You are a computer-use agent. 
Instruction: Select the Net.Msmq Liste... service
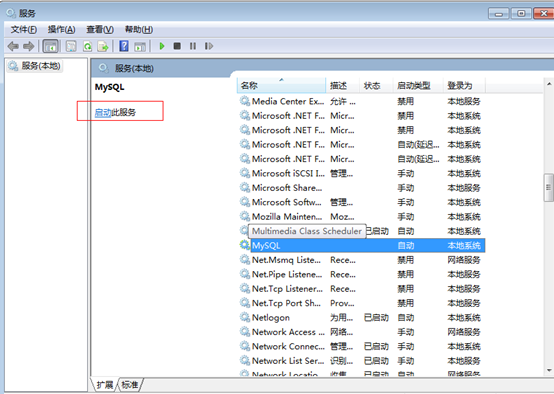coord(362,260)
